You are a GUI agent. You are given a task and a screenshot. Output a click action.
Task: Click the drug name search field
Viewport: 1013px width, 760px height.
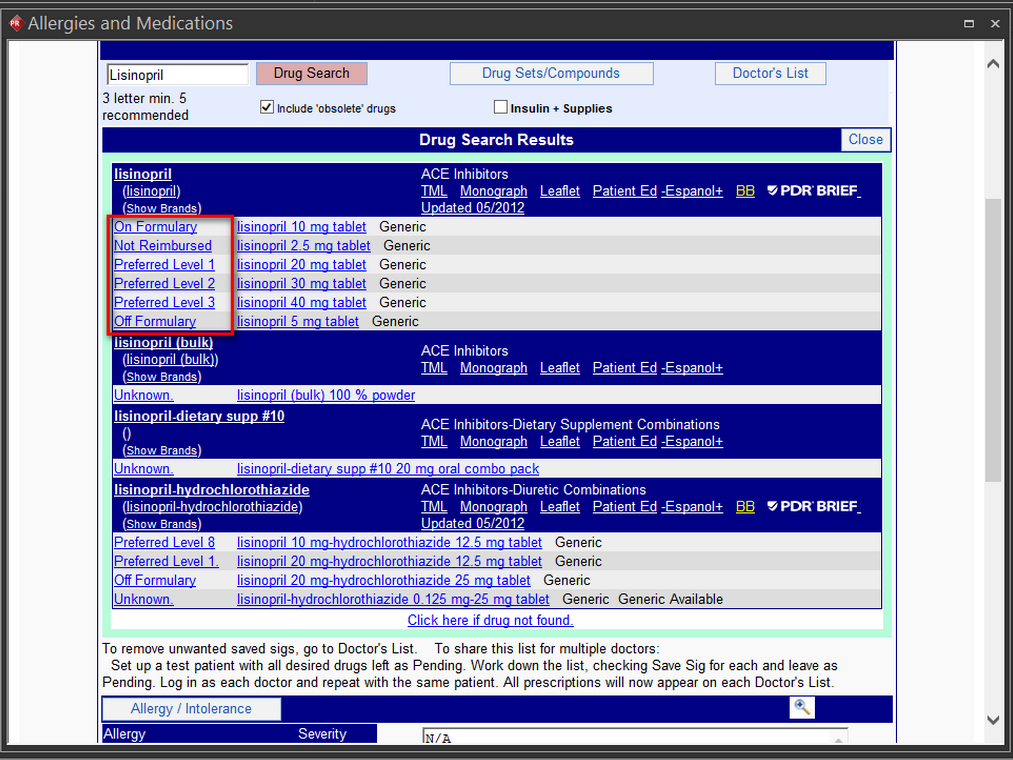click(177, 74)
